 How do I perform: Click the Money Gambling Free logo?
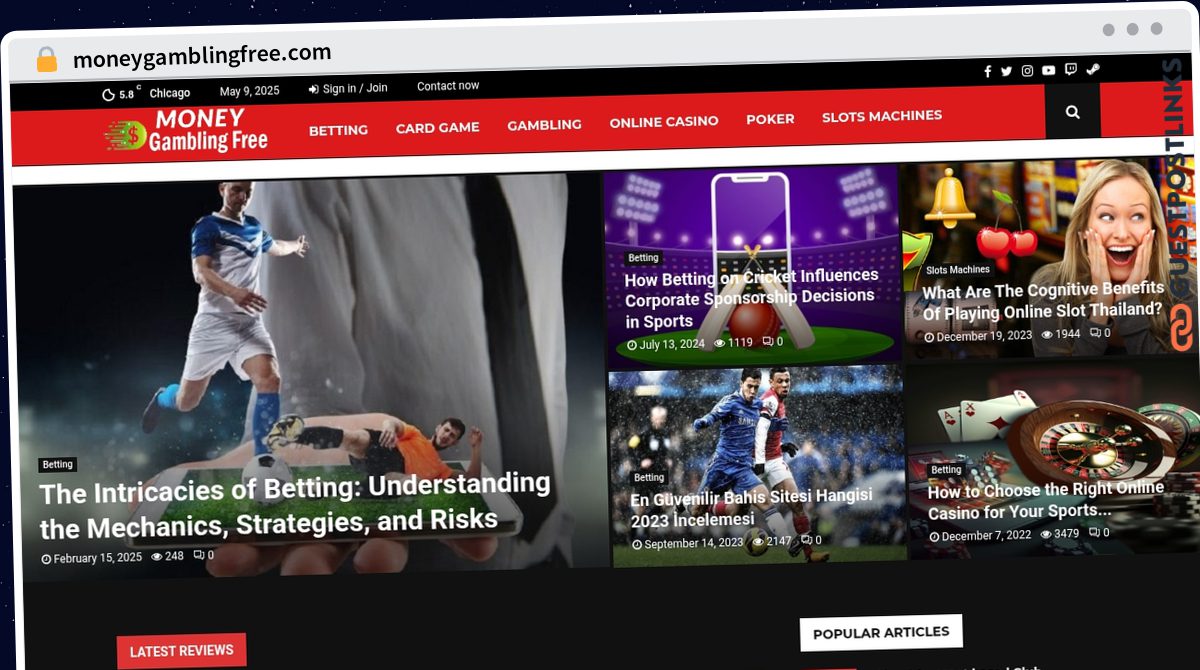[186, 131]
